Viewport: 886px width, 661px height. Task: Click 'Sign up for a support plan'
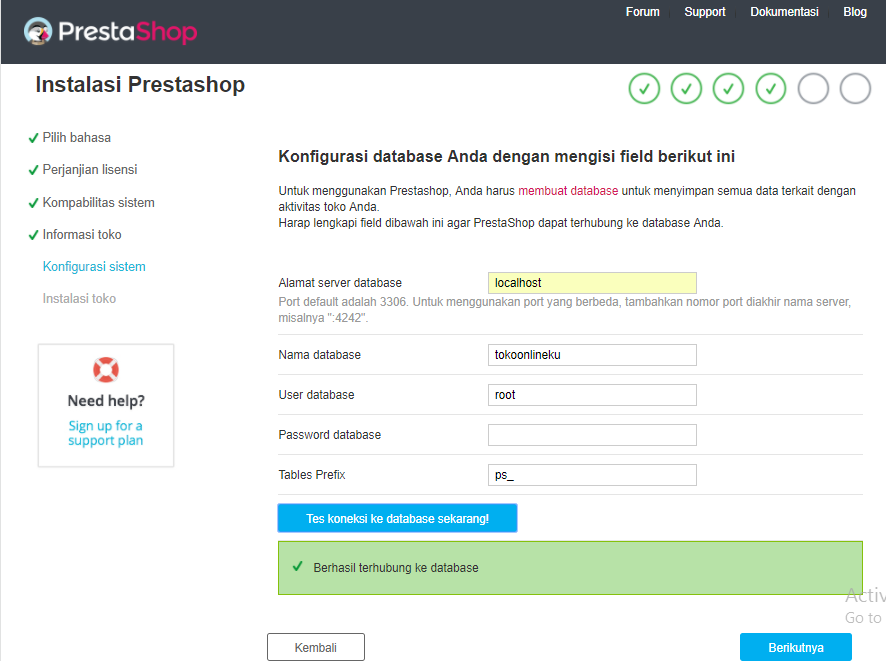[x=106, y=433]
